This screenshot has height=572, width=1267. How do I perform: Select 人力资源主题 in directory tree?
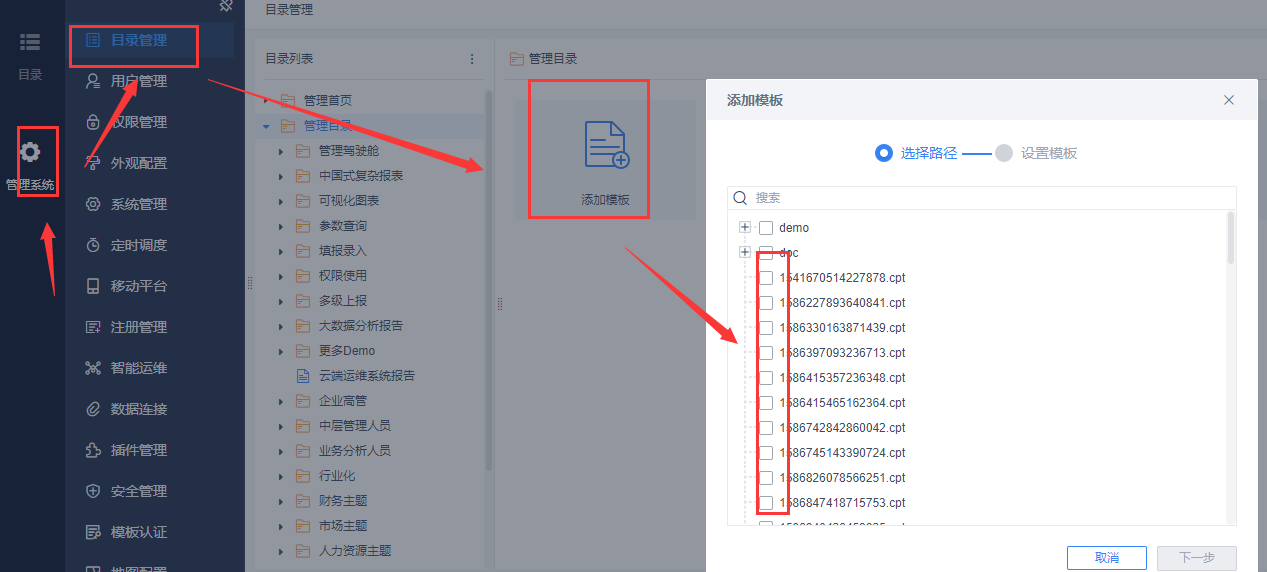coord(355,551)
